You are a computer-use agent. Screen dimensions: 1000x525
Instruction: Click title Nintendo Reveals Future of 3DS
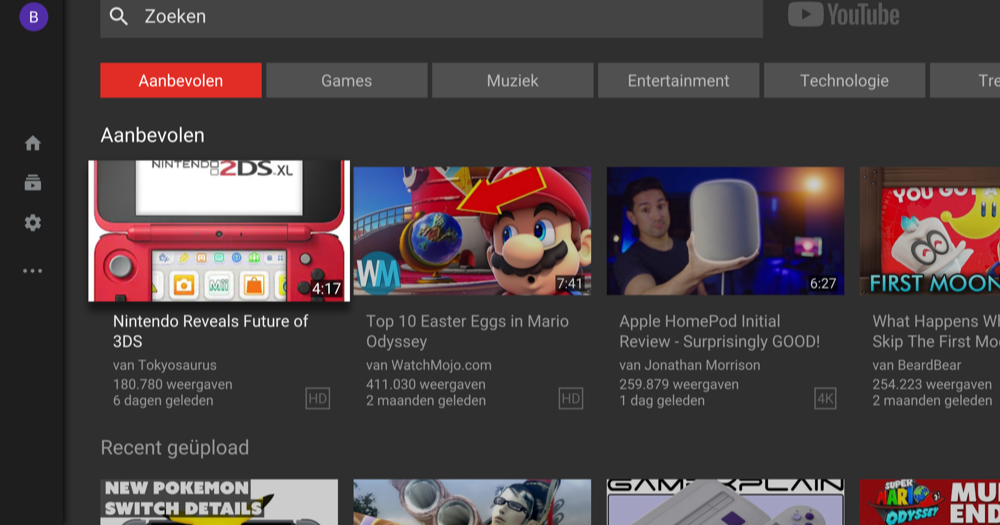tap(210, 331)
